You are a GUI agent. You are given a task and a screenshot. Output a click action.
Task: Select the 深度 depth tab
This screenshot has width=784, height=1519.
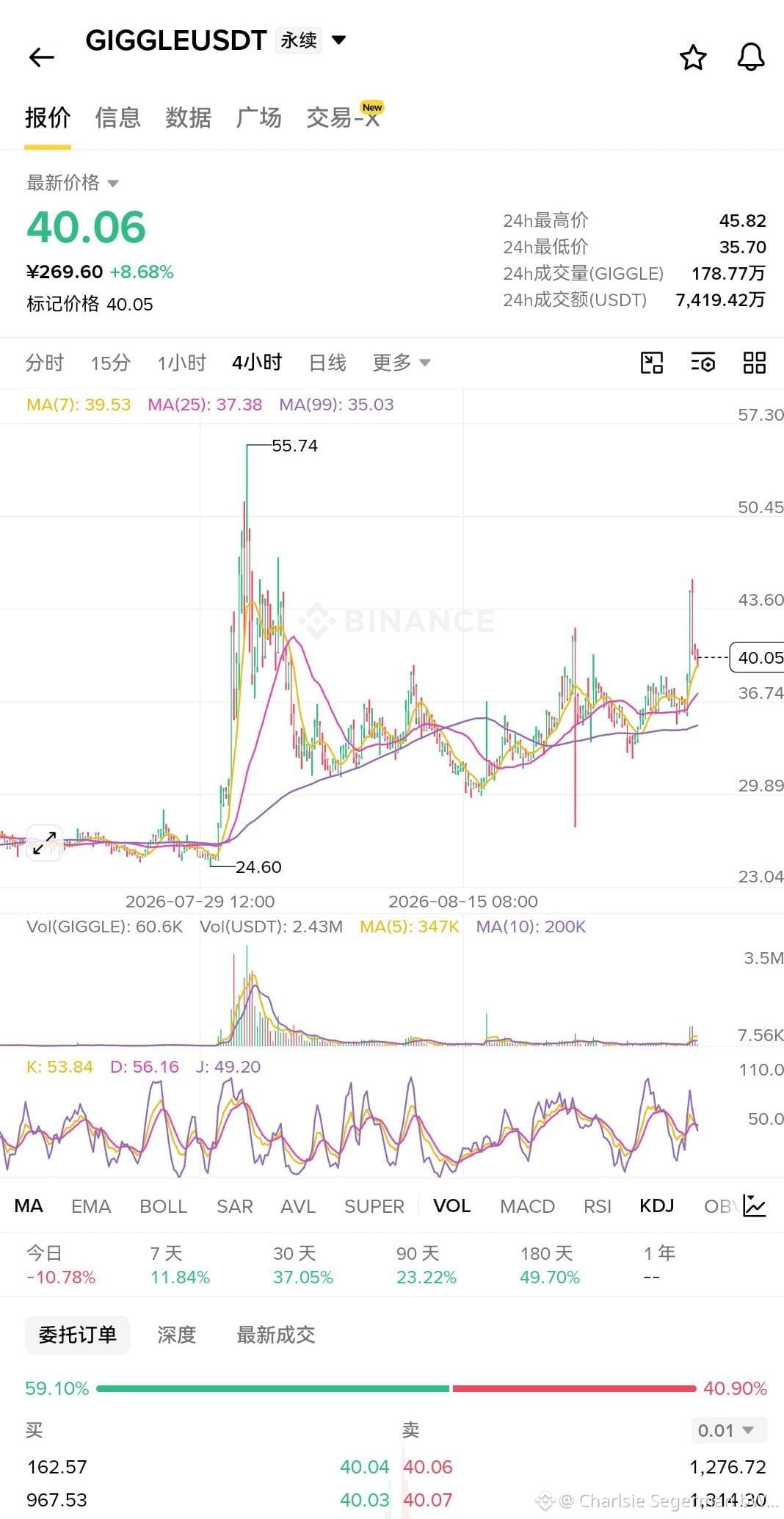[177, 1335]
